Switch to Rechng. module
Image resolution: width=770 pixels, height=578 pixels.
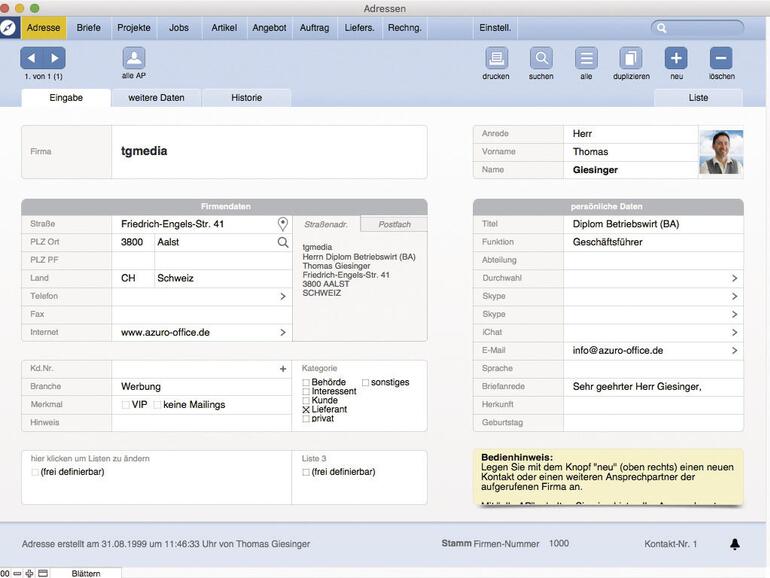(405, 28)
